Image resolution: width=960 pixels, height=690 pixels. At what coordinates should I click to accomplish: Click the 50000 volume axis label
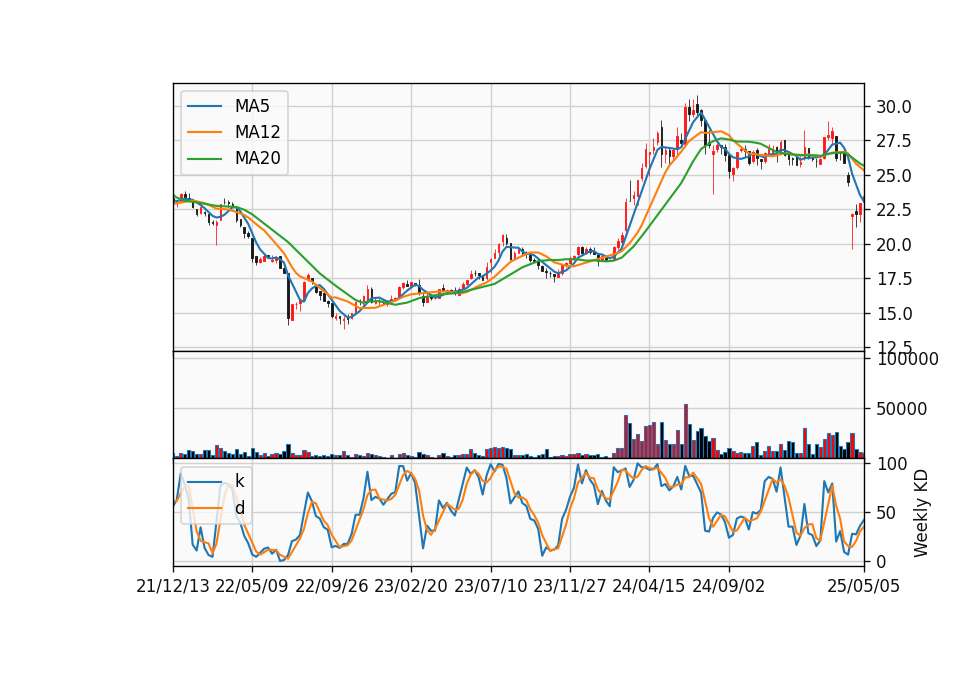901,409
